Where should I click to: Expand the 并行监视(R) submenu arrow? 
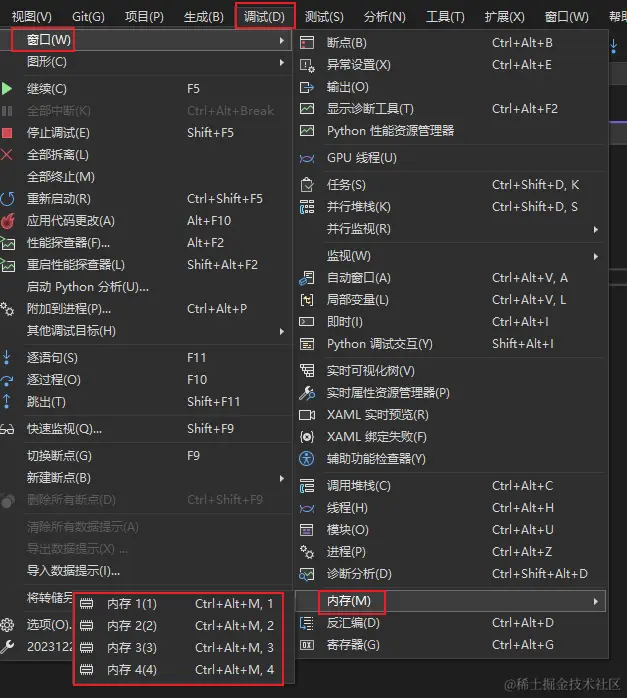coord(595,229)
